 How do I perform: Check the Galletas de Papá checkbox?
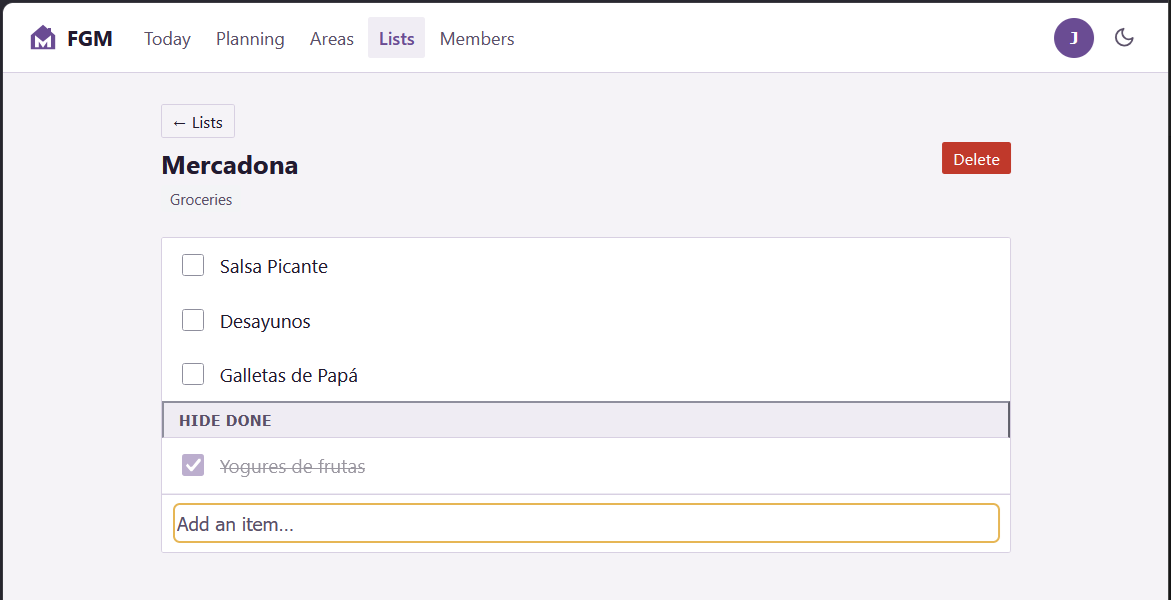(x=193, y=374)
